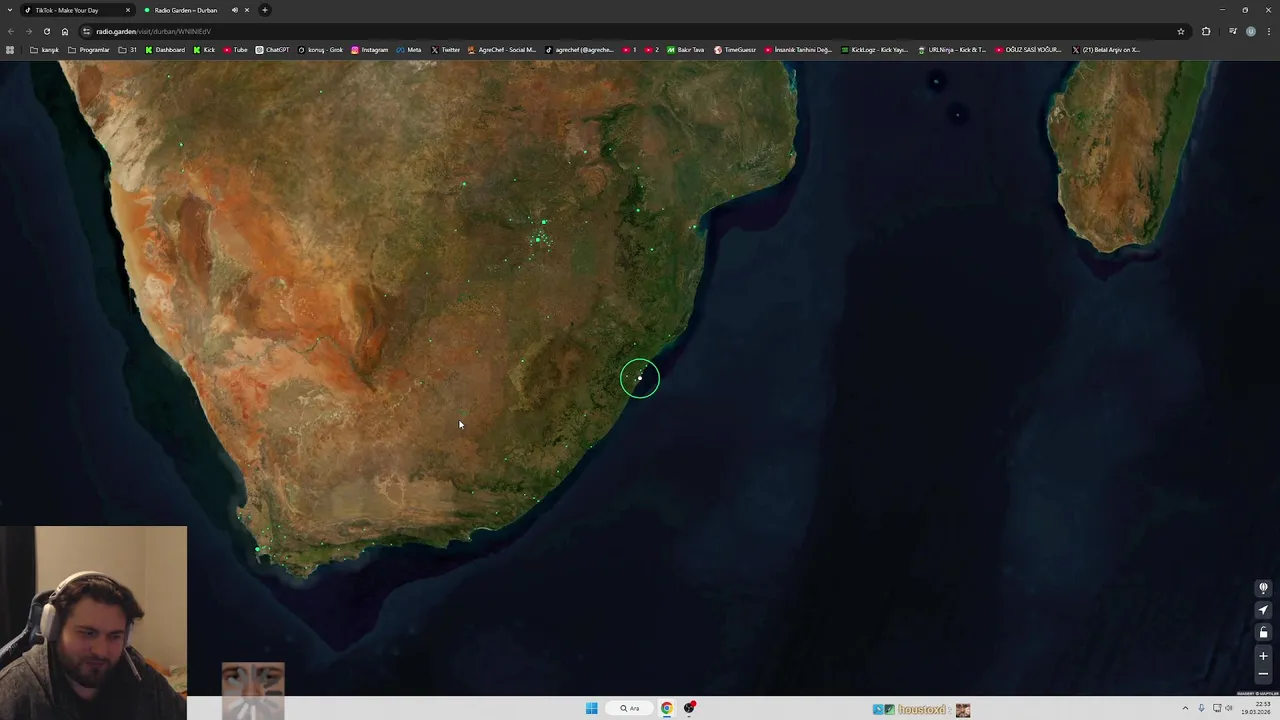Image resolution: width=1280 pixels, height=720 pixels.
Task: Open the apps grid in bookmarks bar
Action: pos(10,50)
